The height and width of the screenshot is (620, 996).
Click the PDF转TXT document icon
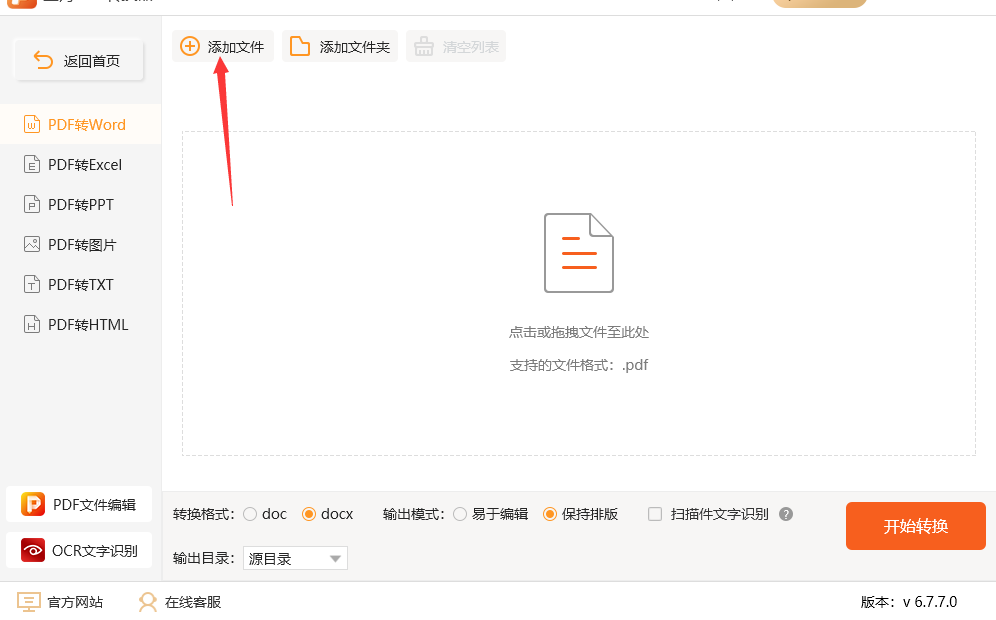click(32, 284)
